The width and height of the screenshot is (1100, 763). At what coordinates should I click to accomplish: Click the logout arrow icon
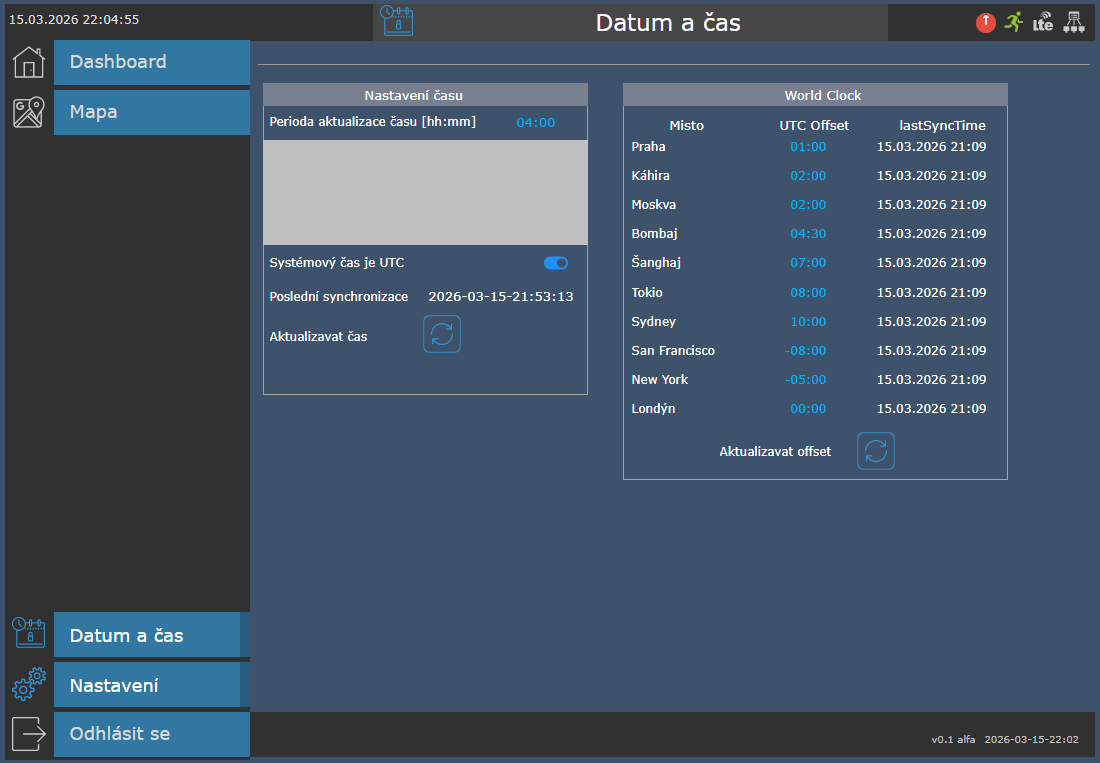29,733
